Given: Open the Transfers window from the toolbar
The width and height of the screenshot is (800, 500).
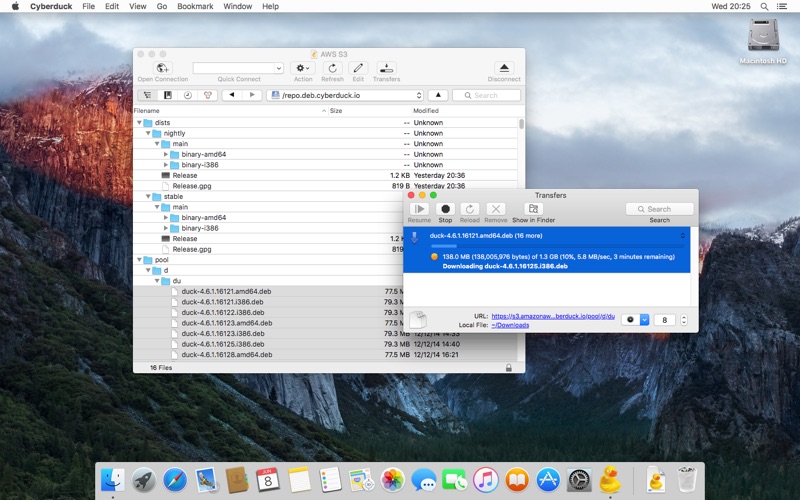Looking at the screenshot, I should pyautogui.click(x=386, y=69).
